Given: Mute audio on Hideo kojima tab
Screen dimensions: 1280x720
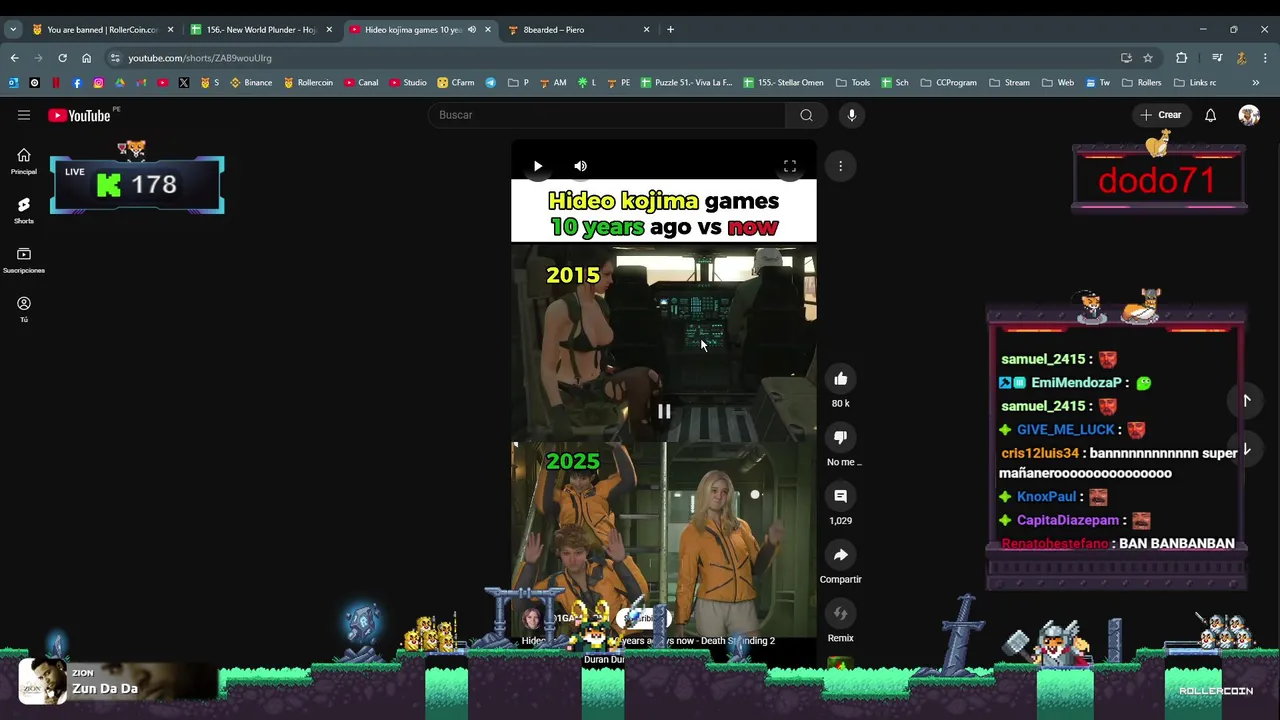Looking at the screenshot, I should (x=472, y=30).
